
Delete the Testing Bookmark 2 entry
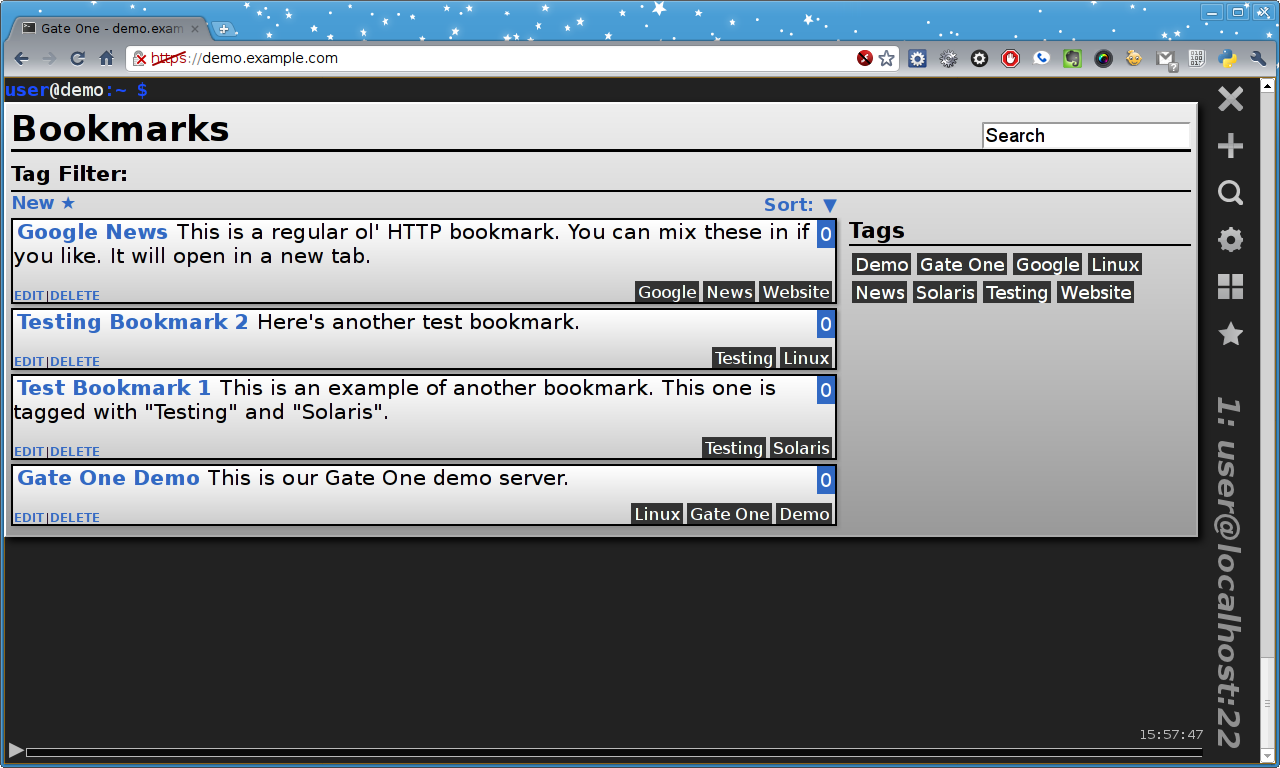point(75,362)
